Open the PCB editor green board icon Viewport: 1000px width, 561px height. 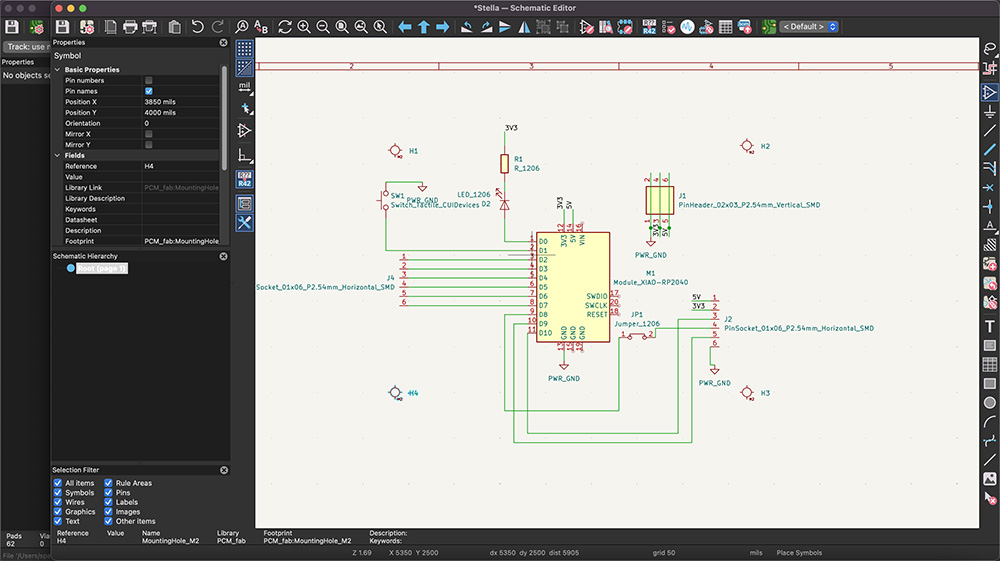(x=768, y=27)
